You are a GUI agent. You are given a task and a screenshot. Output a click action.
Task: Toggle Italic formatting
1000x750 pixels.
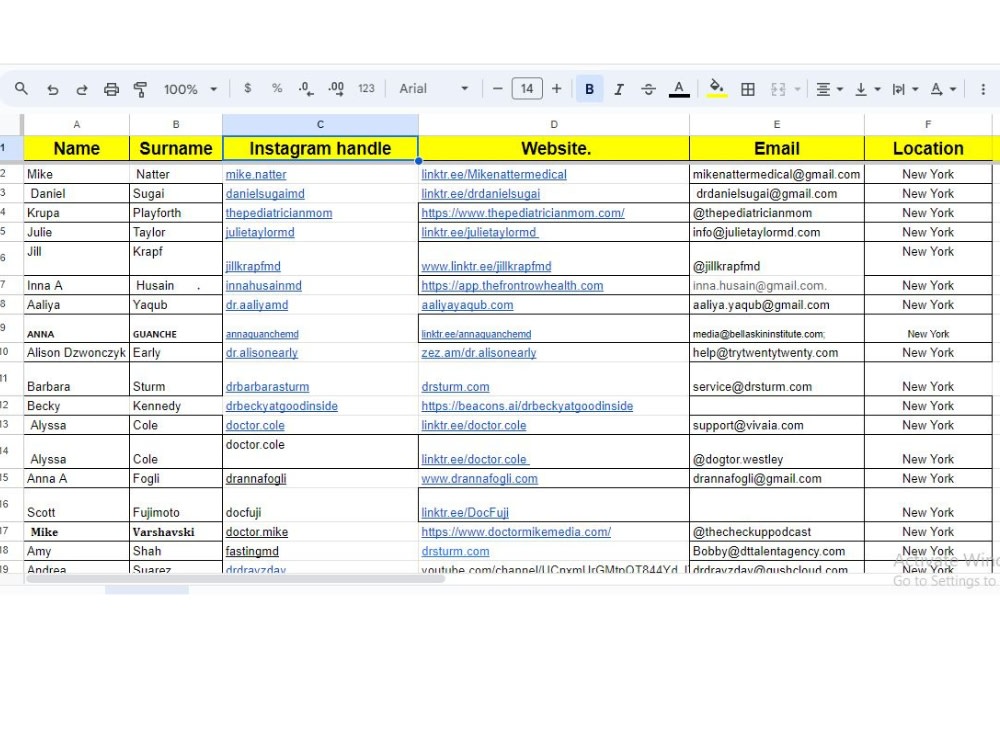point(619,89)
